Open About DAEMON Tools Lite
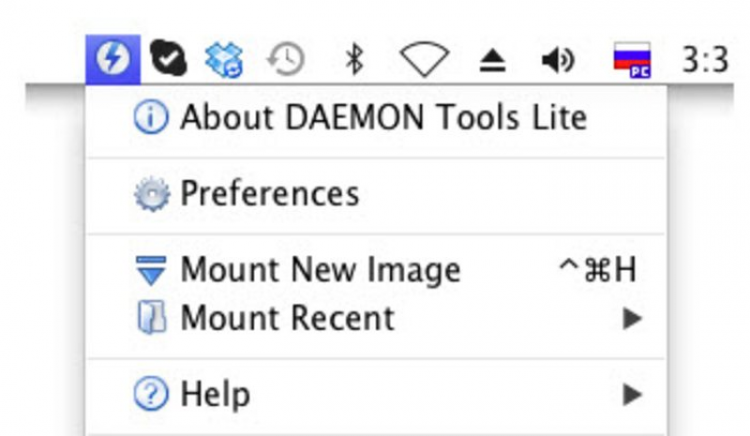This screenshot has width=750, height=436. click(x=382, y=118)
